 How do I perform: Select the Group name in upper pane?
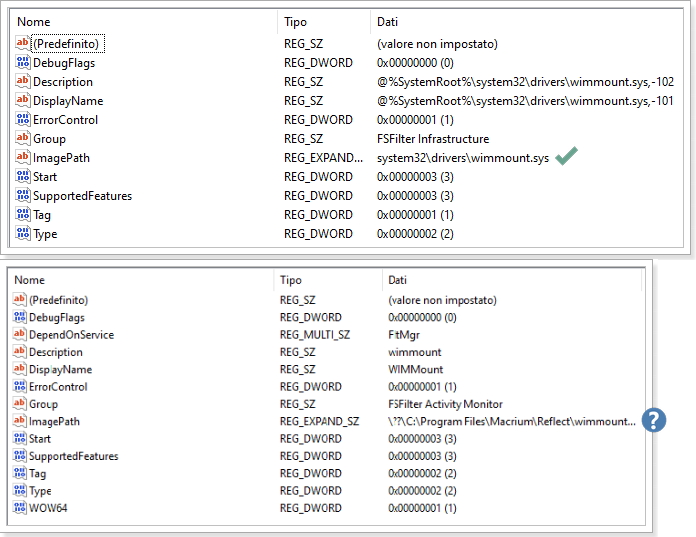(49, 139)
